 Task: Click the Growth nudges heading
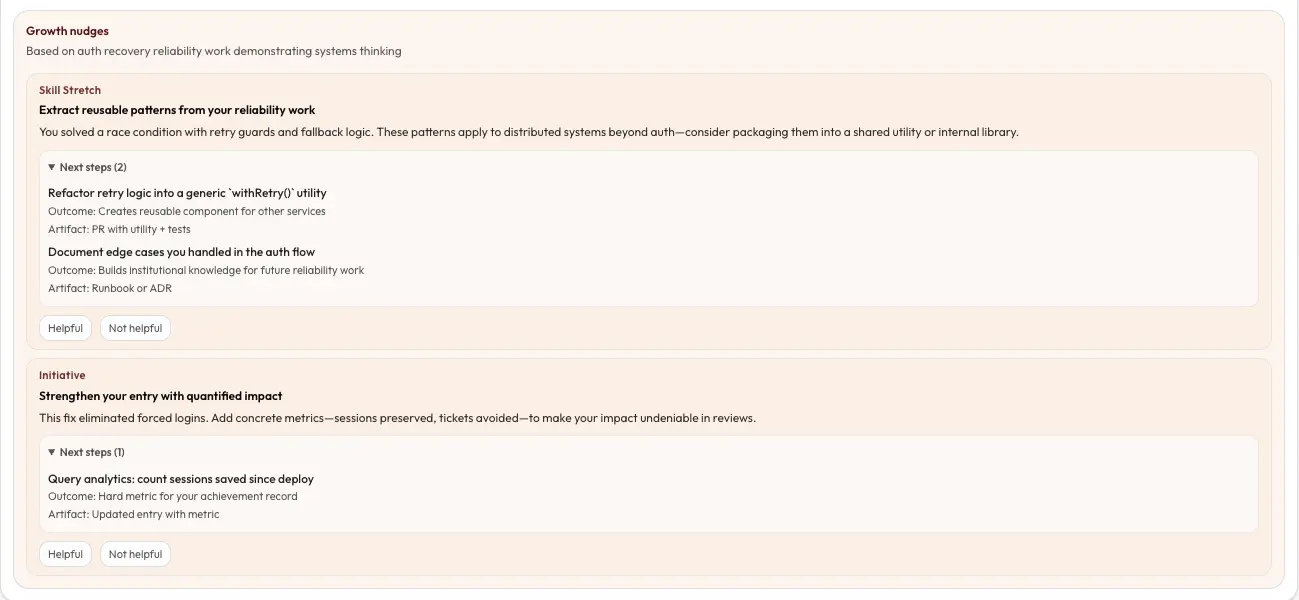[x=67, y=31]
